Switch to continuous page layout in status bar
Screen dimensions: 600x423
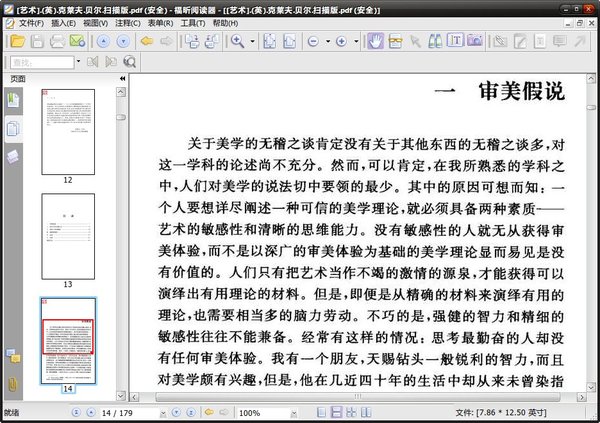(x=336, y=412)
